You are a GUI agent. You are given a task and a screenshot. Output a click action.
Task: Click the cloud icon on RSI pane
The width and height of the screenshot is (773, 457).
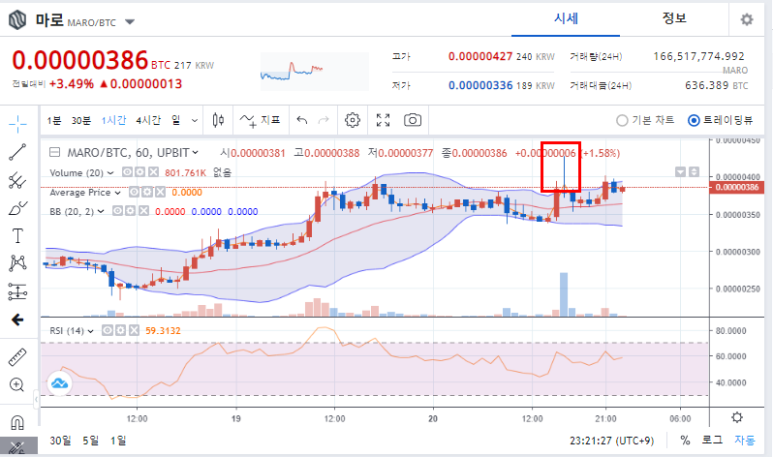(60, 383)
